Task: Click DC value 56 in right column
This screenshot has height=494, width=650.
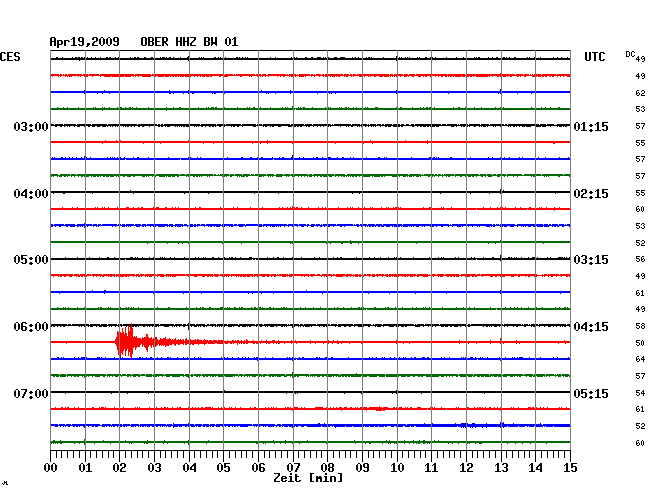Action: pos(640,259)
